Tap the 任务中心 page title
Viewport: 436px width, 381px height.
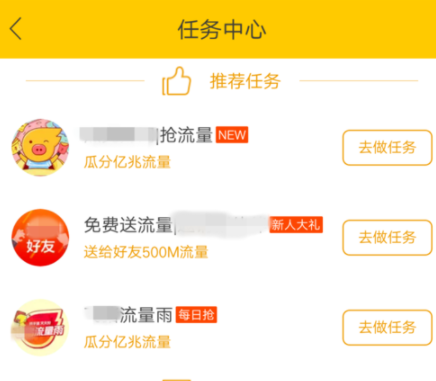[222, 29]
